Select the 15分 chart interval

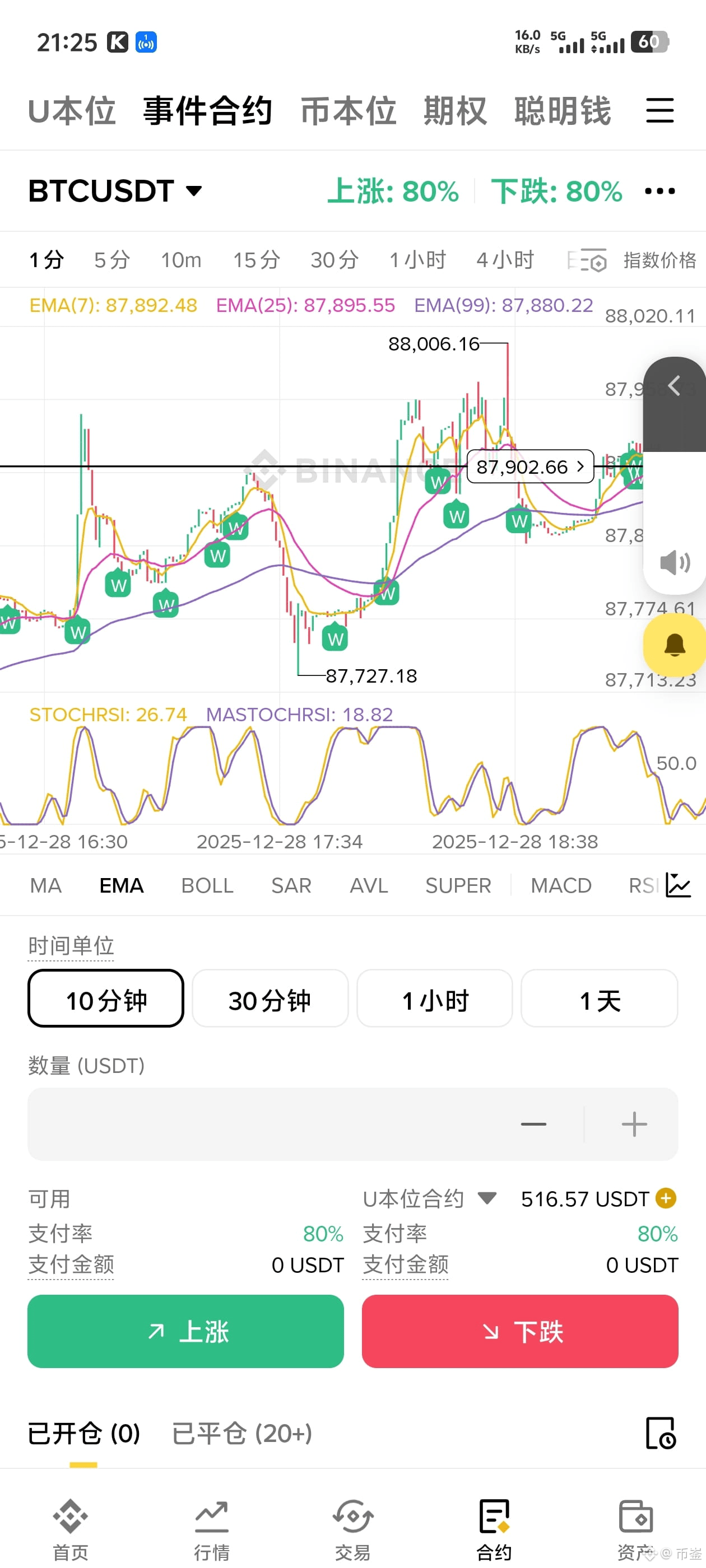pos(257,260)
